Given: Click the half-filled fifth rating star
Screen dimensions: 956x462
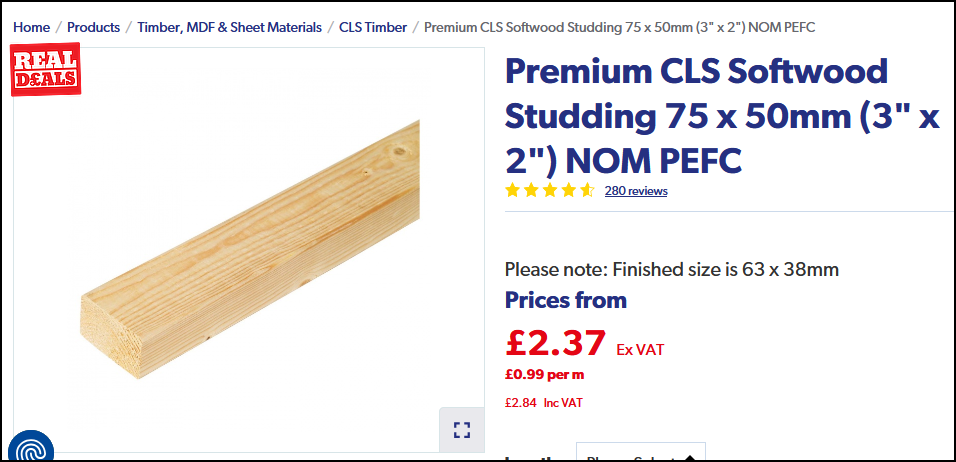Looking at the screenshot, I should click(x=587, y=191).
